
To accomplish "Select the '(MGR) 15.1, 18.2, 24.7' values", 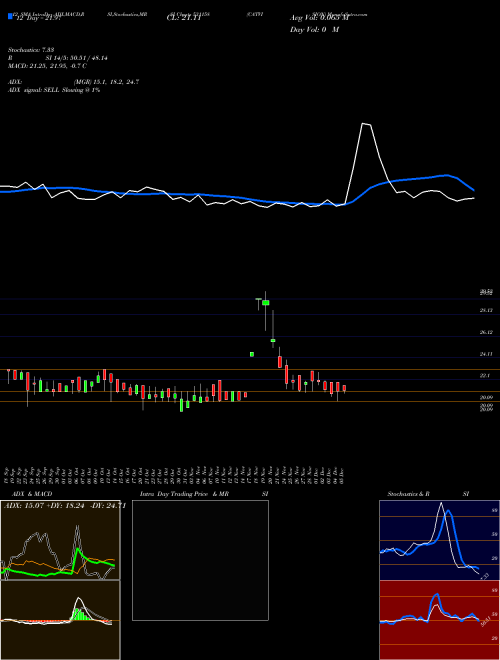I will coord(106,82).
